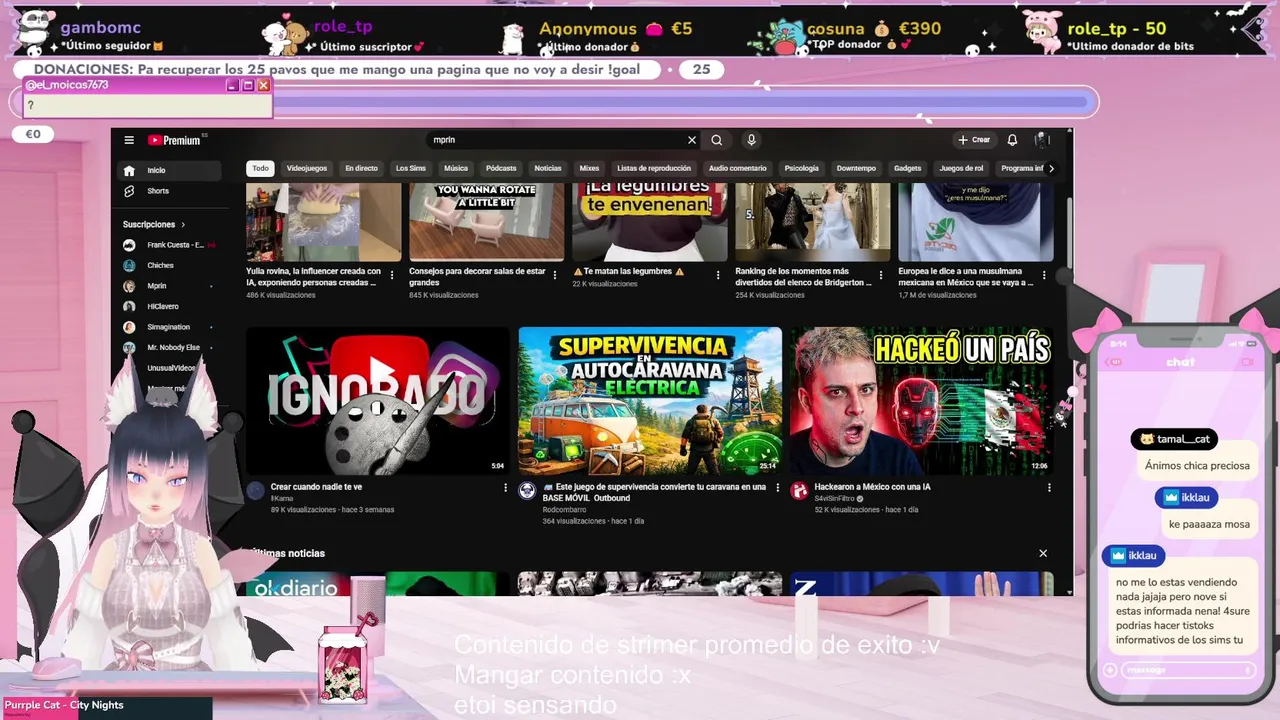Viewport: 1280px width, 720px height.
Task: Open S4viSinFiltro channel avatar icon
Action: coord(799,490)
